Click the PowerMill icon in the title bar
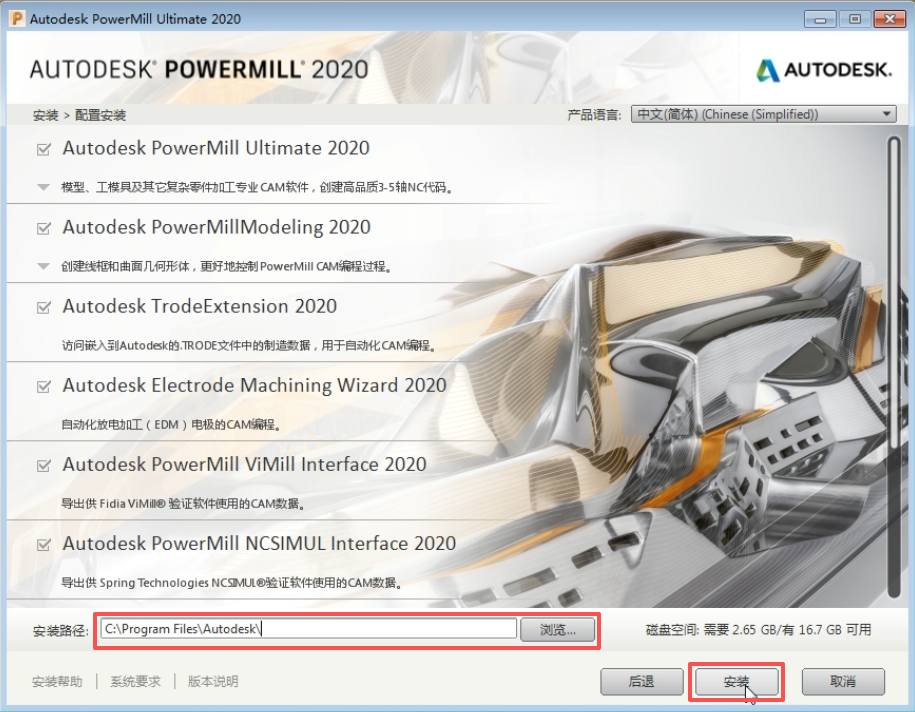The width and height of the screenshot is (915, 712). (17, 19)
